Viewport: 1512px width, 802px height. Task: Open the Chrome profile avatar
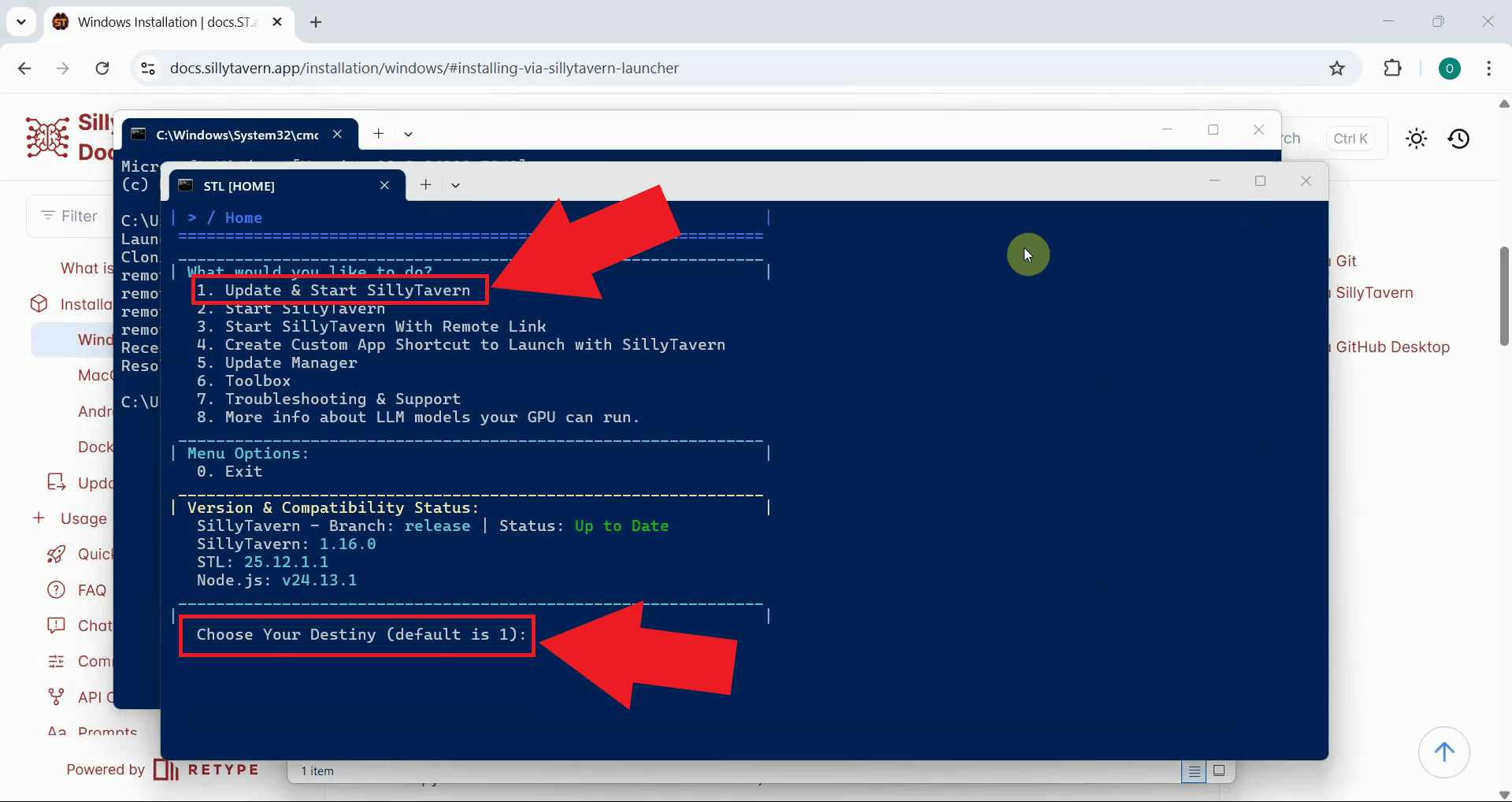[x=1449, y=69]
